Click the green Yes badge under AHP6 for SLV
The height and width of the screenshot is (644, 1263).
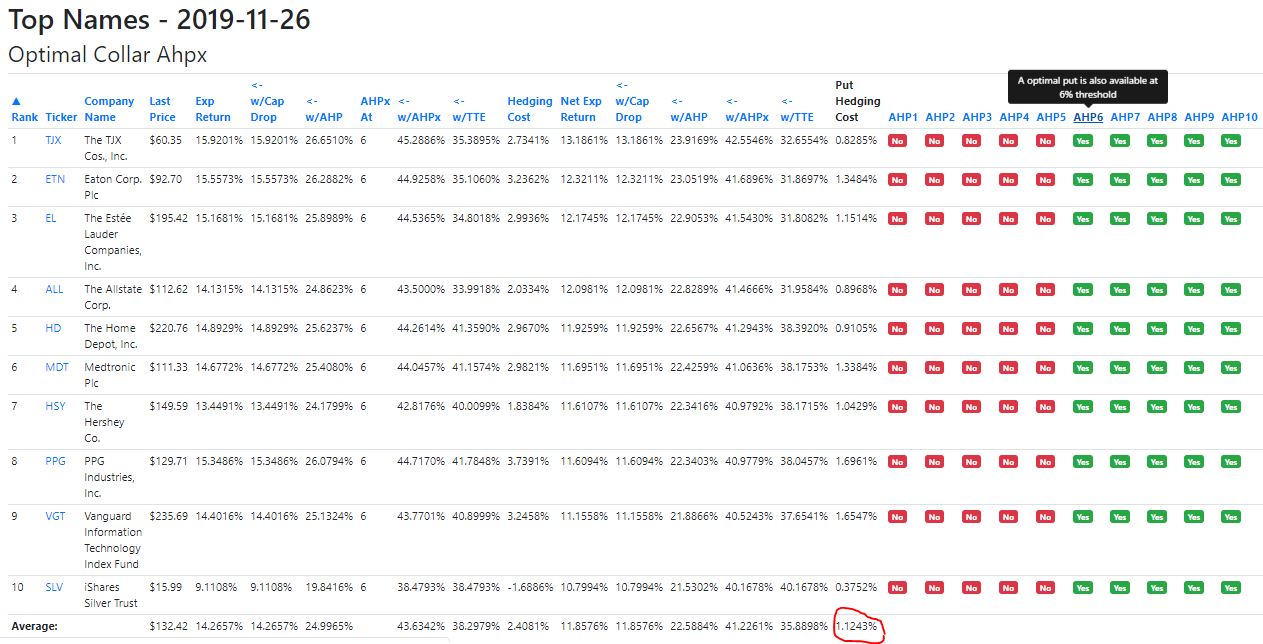click(1083, 588)
